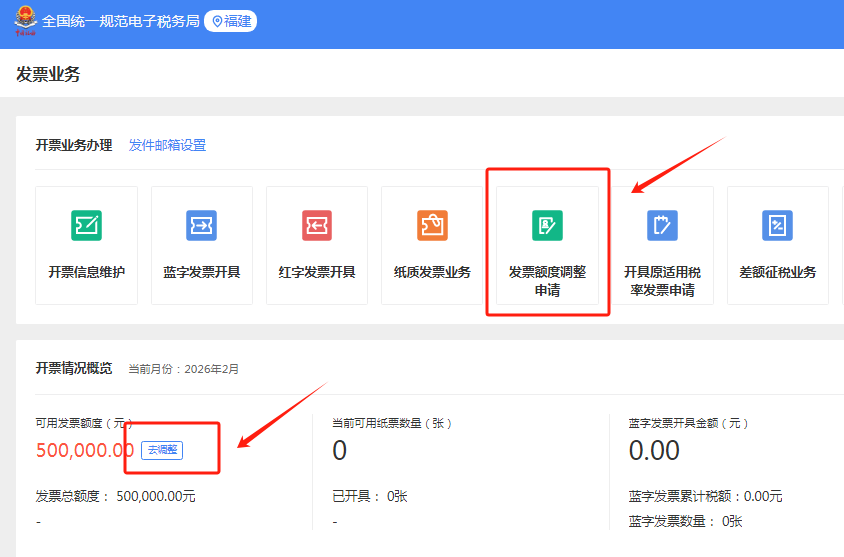Open the 差额征税业务 card label
This screenshot has height=557, width=844.
point(777,272)
